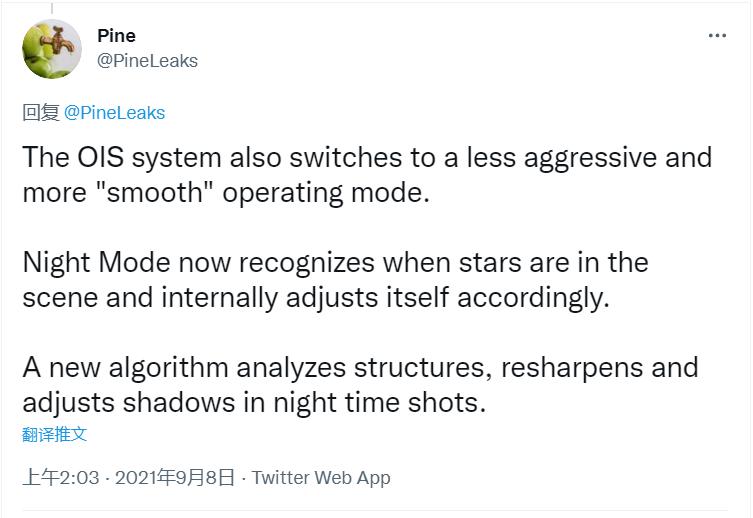Click the 上午2:03 time stamp

tap(61, 477)
